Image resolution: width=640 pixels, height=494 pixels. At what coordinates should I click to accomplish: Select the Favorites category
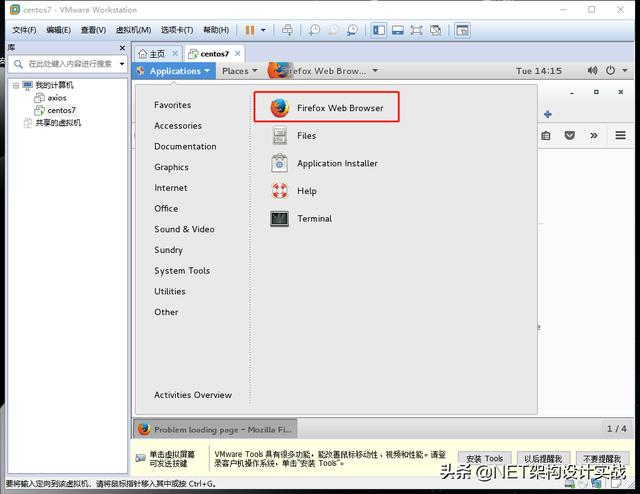[x=173, y=105]
